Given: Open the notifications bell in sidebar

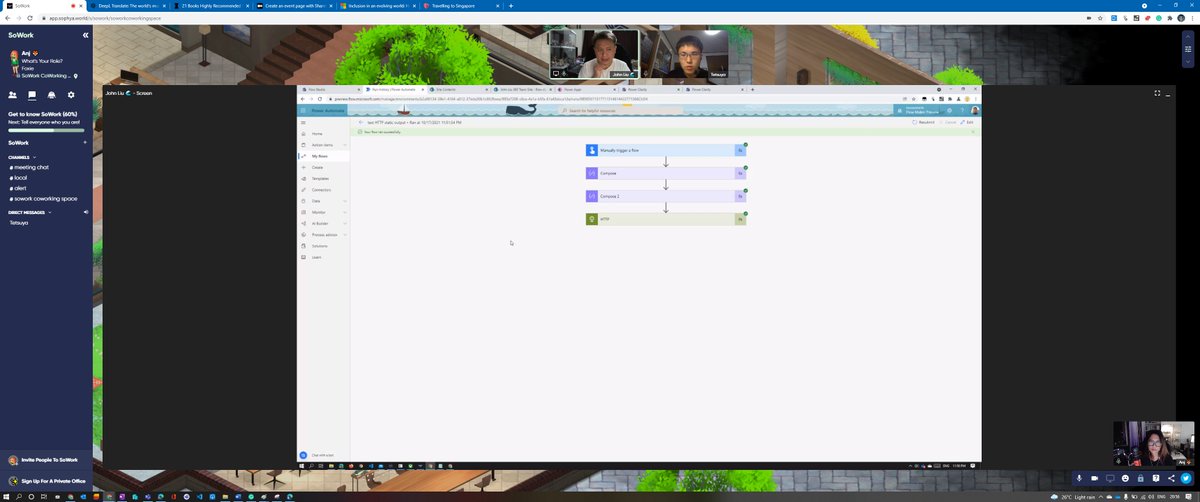Looking at the screenshot, I should click(x=51, y=95).
